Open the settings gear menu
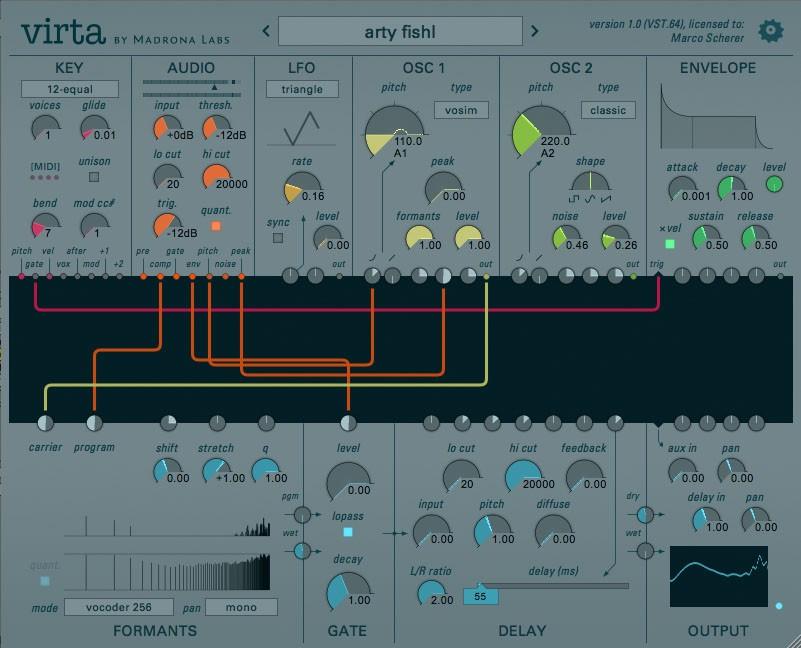This screenshot has height=648, width=801. coord(770,31)
